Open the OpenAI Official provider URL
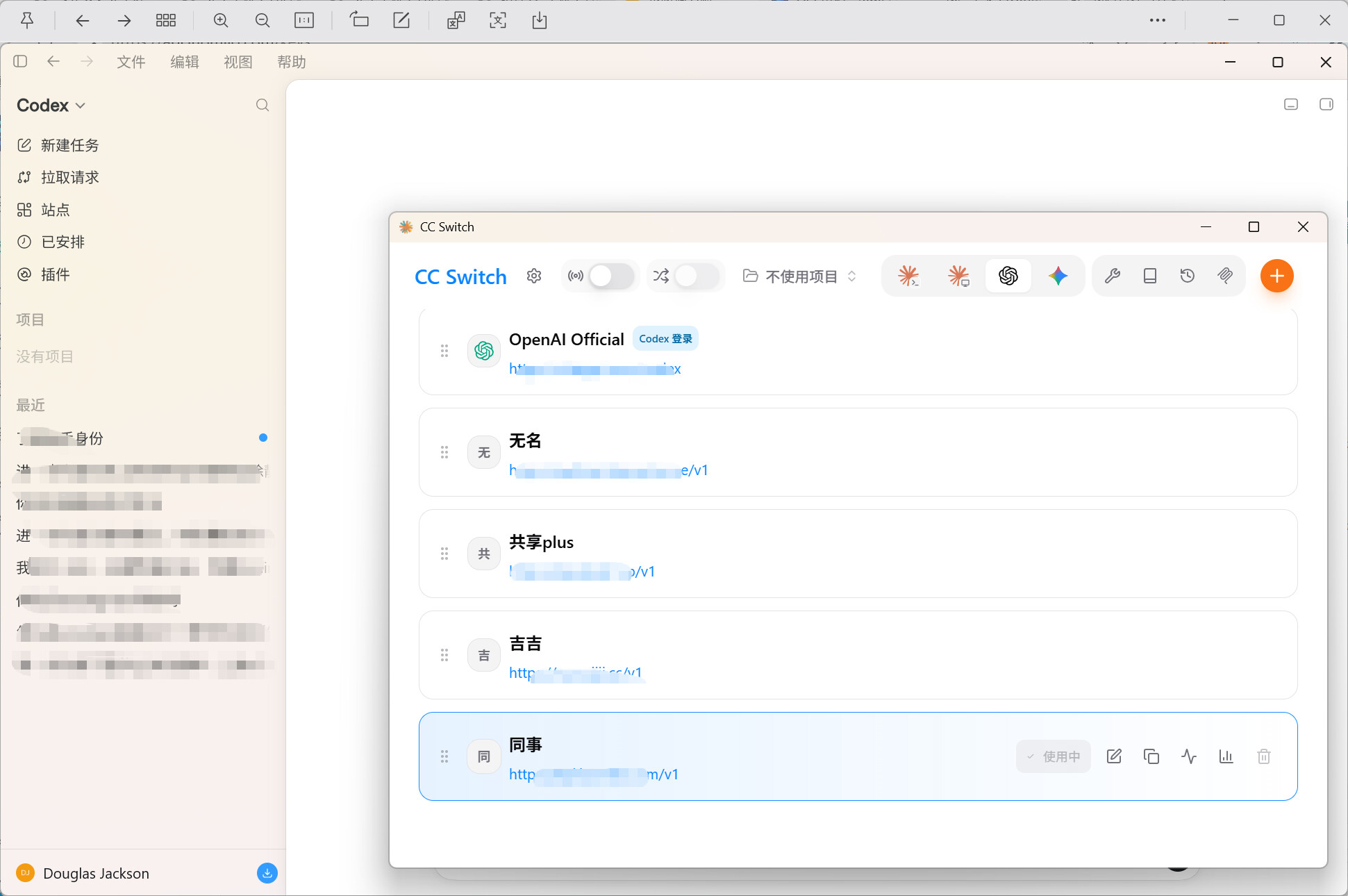1348x896 pixels. pyautogui.click(x=595, y=369)
